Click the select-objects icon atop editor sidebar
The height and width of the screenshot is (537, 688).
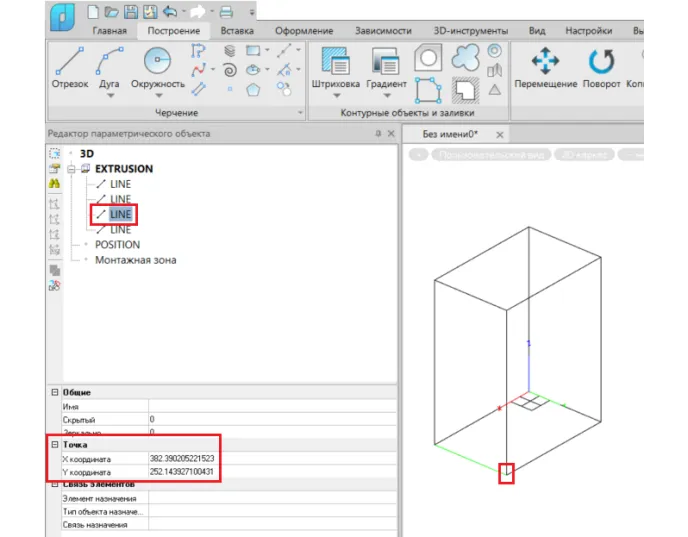(54, 154)
